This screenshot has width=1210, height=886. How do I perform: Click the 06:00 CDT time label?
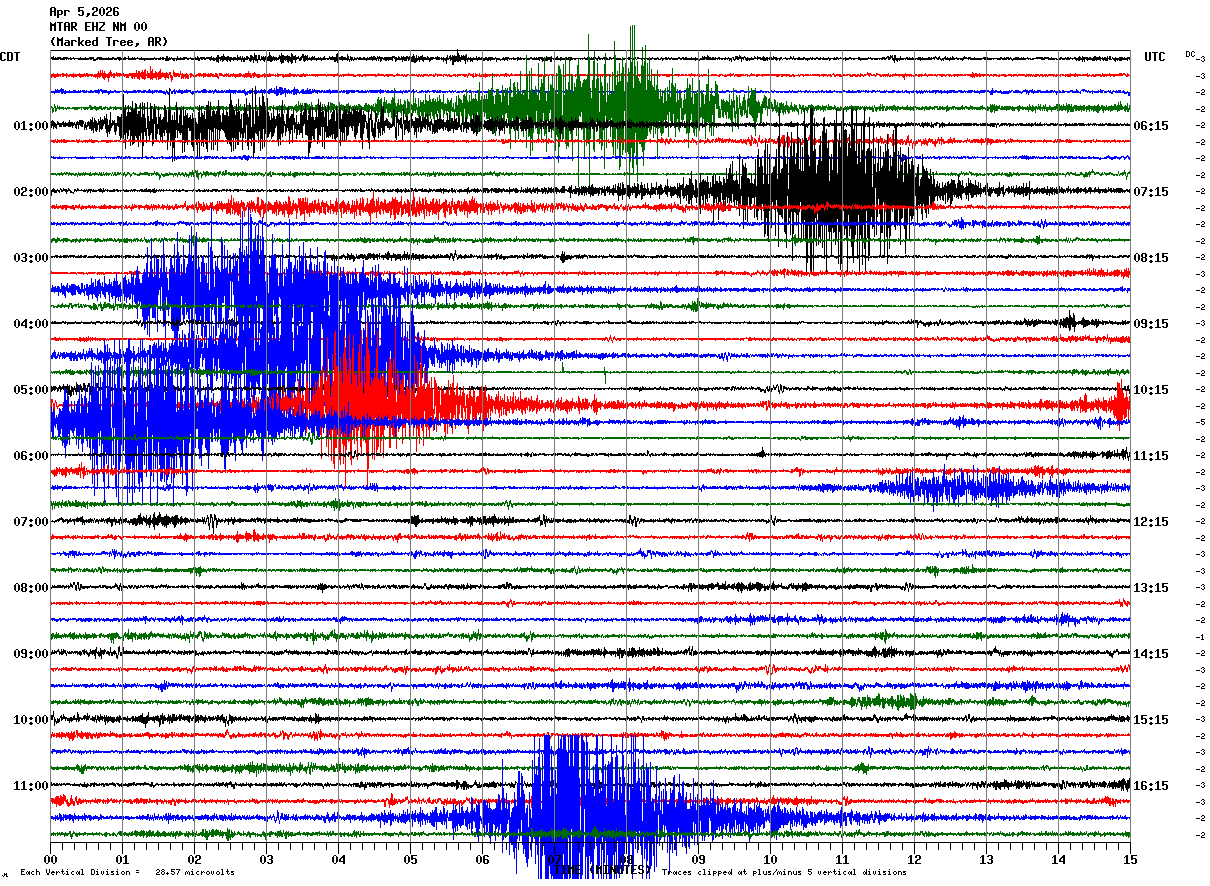click(31, 456)
